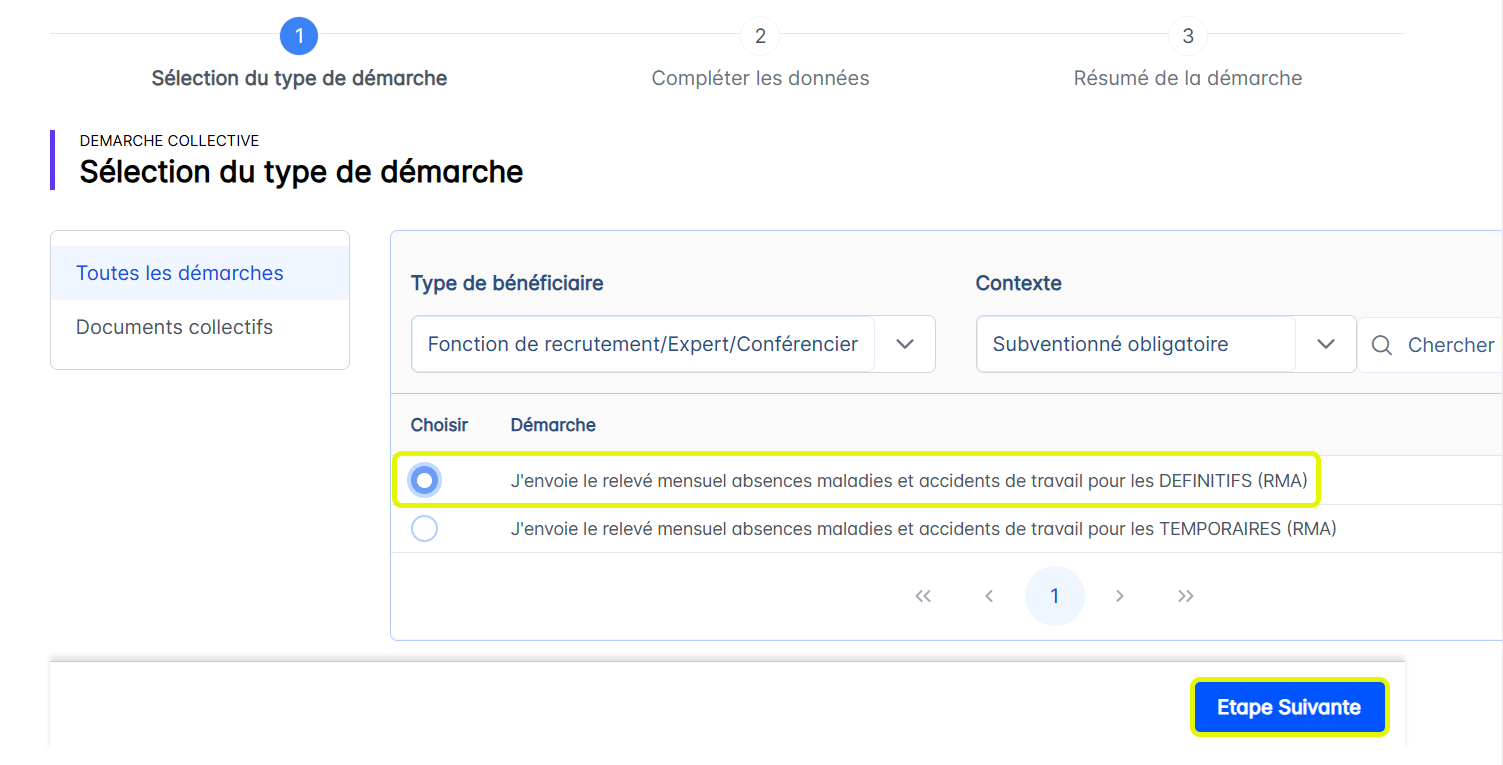Viewport: 1503px width, 765px height.
Task: Click step 1 circle in progress stepper
Action: click(x=299, y=37)
